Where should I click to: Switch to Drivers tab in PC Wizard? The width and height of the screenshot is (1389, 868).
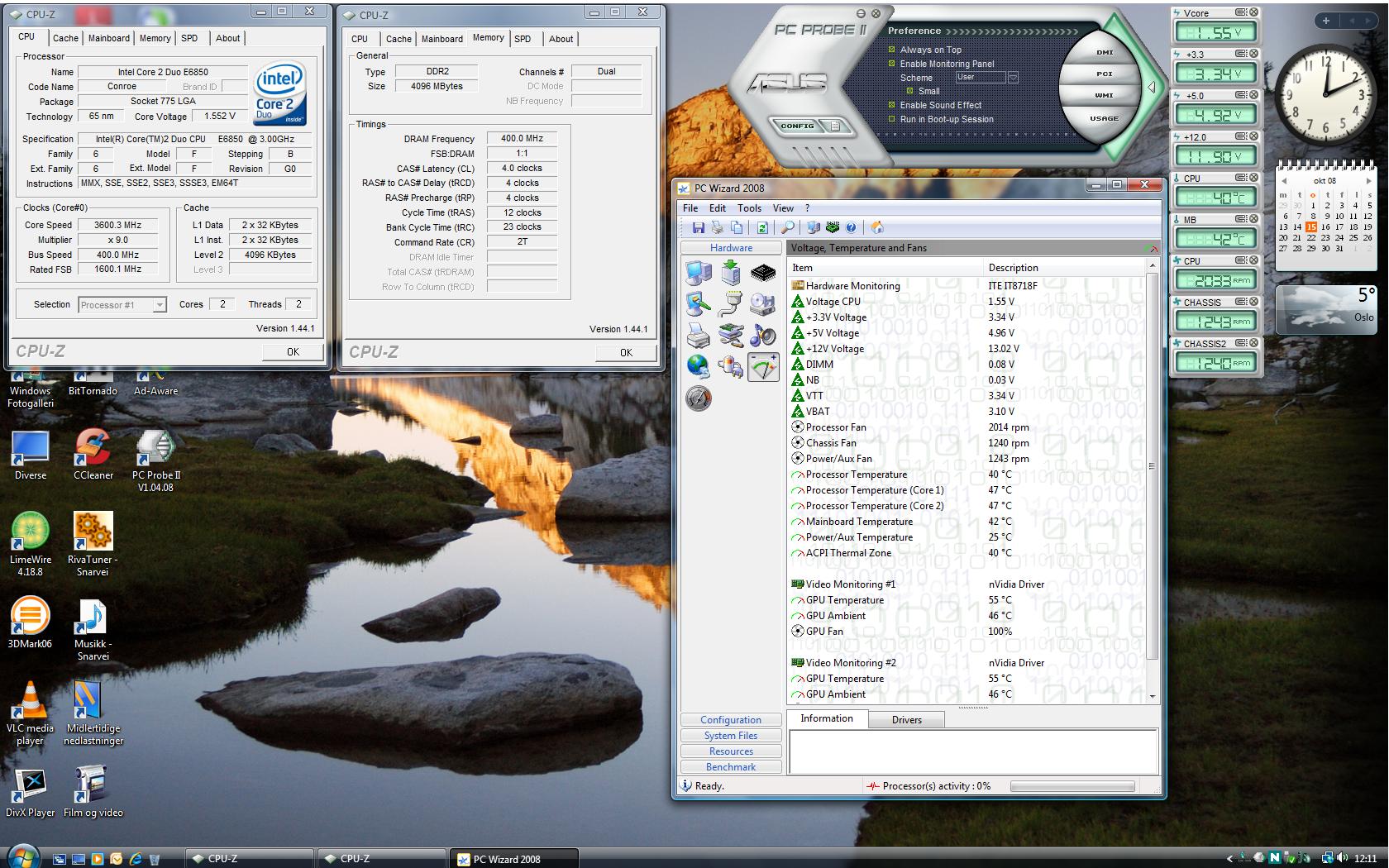906,720
